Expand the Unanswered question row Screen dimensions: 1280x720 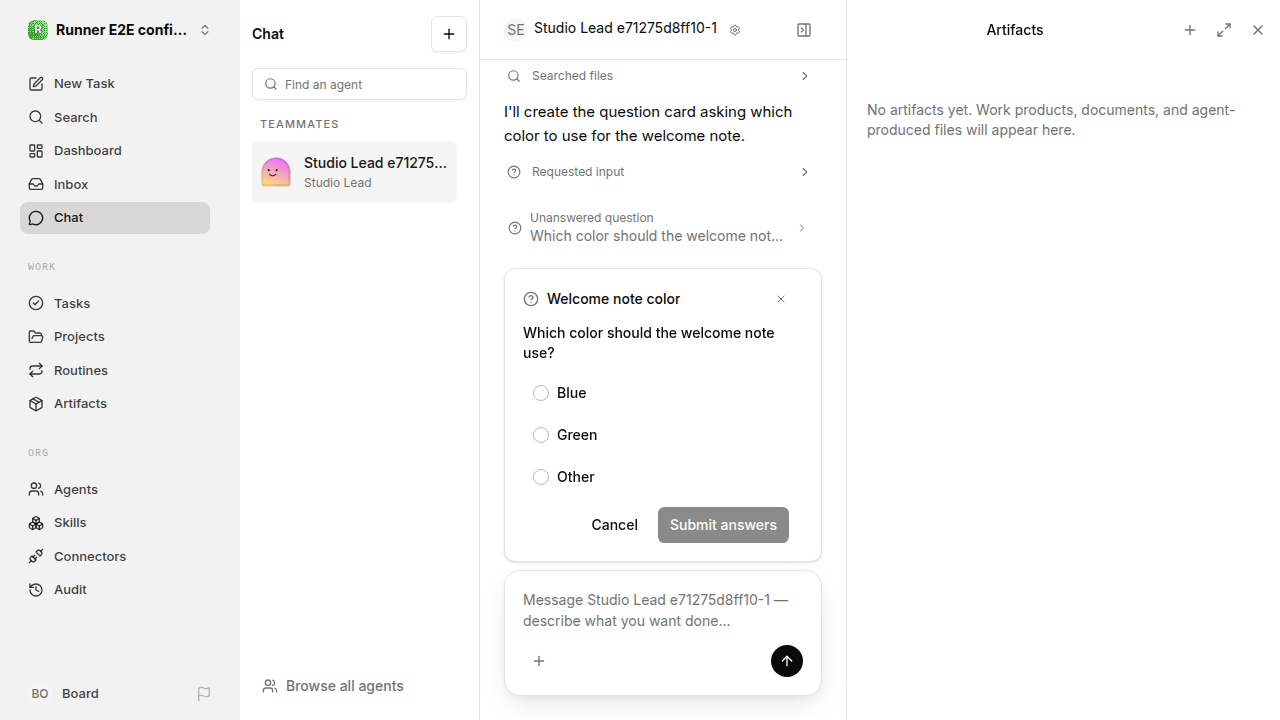(658, 228)
